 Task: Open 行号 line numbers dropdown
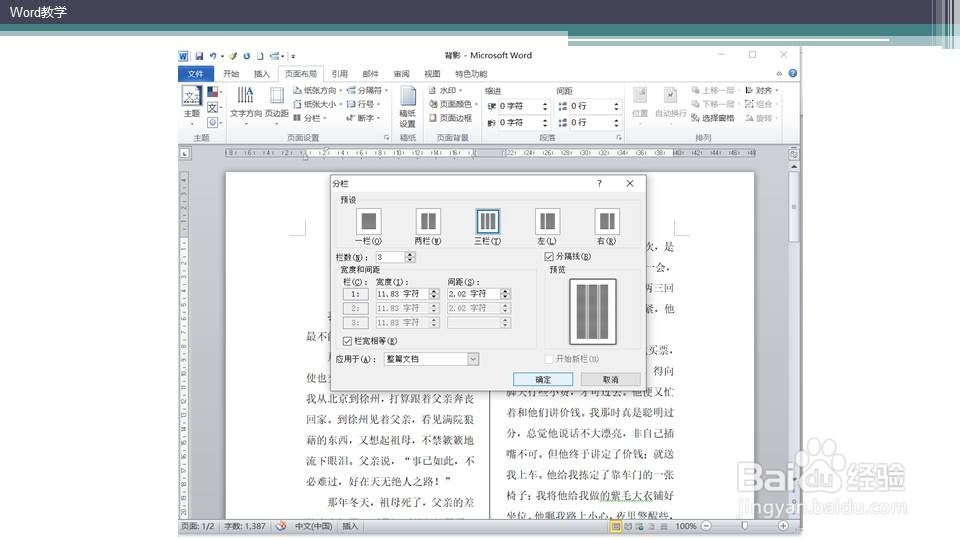coord(364,104)
